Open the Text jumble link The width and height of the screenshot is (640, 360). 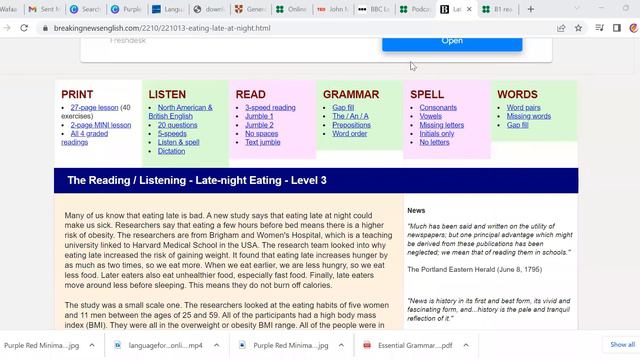click(x=263, y=142)
